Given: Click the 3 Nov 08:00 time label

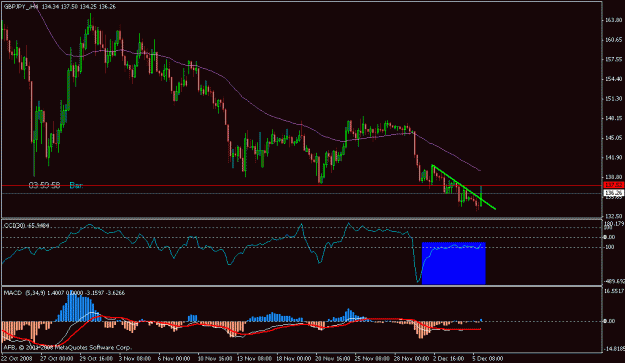Looking at the screenshot, I should point(135,358).
